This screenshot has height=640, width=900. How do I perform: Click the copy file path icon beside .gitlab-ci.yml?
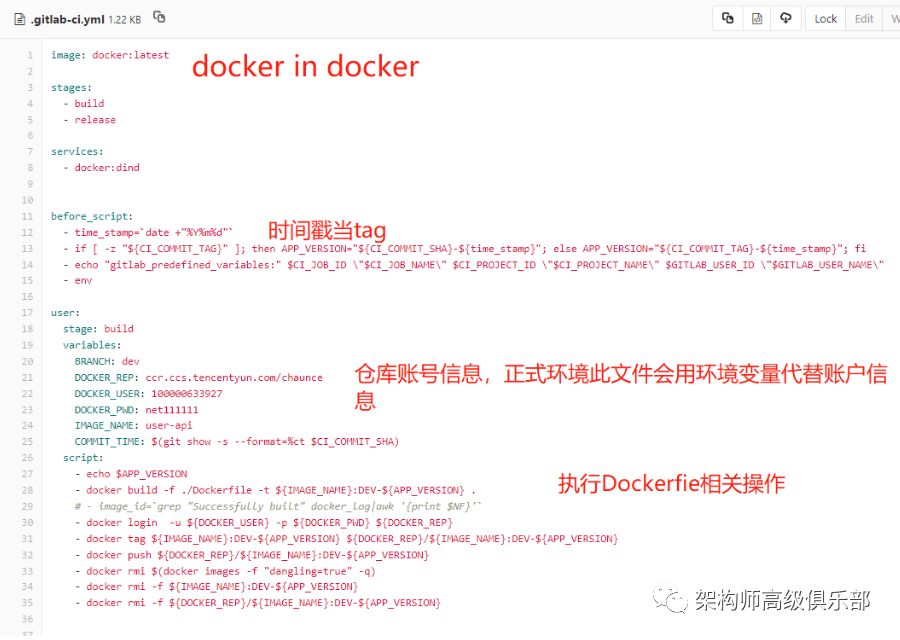pyautogui.click(x=157, y=17)
